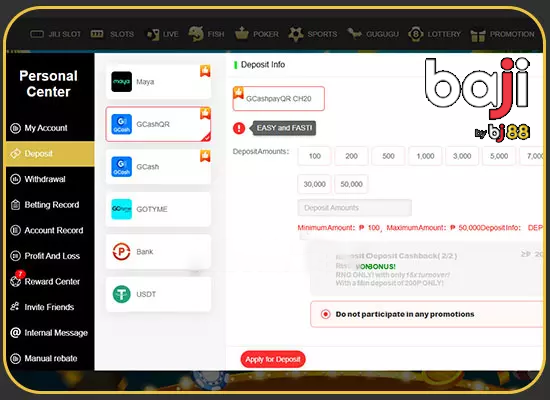Click the Withdrawal sidebar icon
Image resolution: width=550 pixels, height=400 pixels.
pyautogui.click(x=15, y=179)
